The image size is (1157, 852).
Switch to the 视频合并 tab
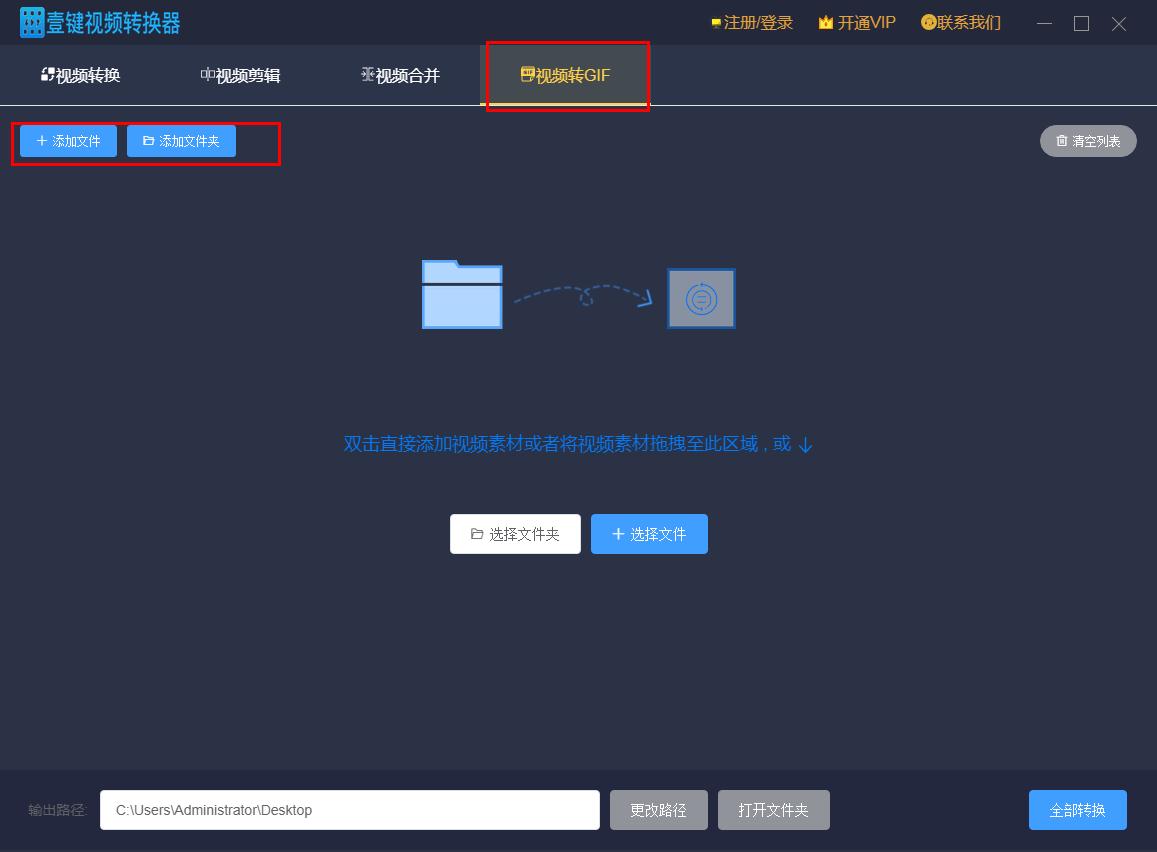point(400,73)
